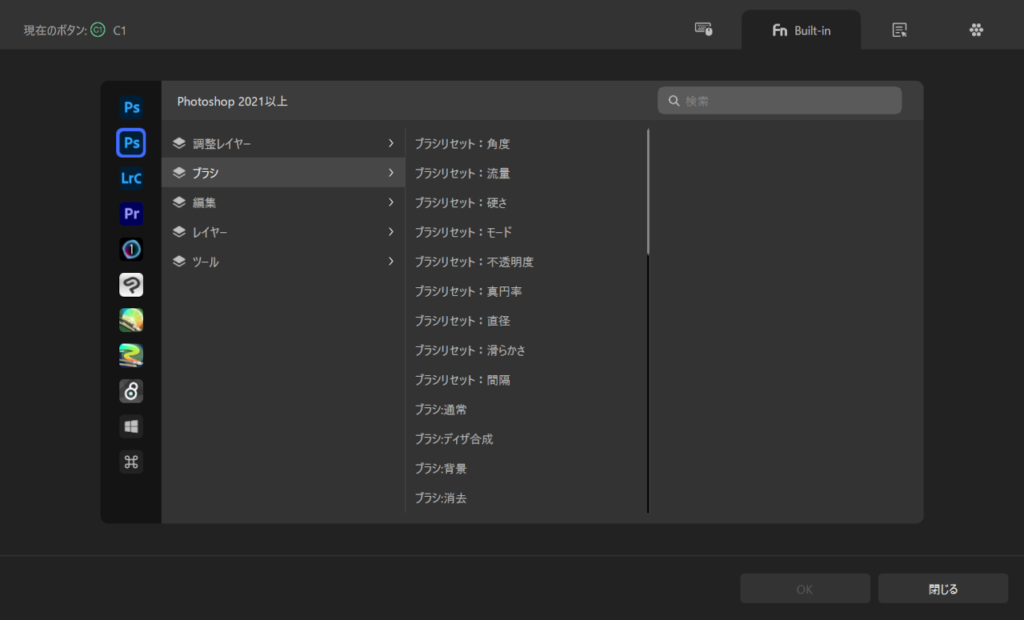Choose the first Photoshop icon at top
This screenshot has width=1024, height=620.
click(x=131, y=108)
